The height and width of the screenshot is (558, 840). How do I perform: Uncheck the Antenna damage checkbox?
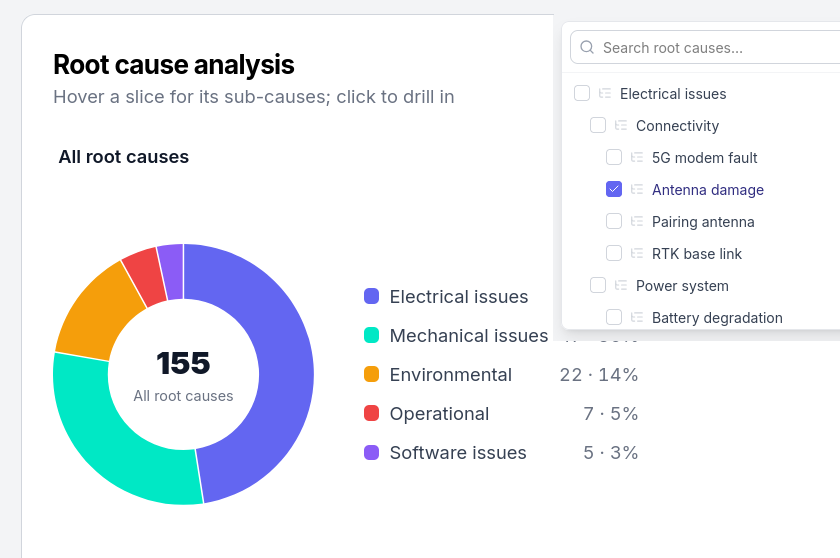coord(614,189)
